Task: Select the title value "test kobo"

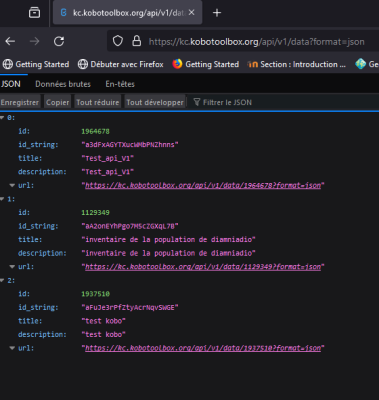Action: (103, 321)
